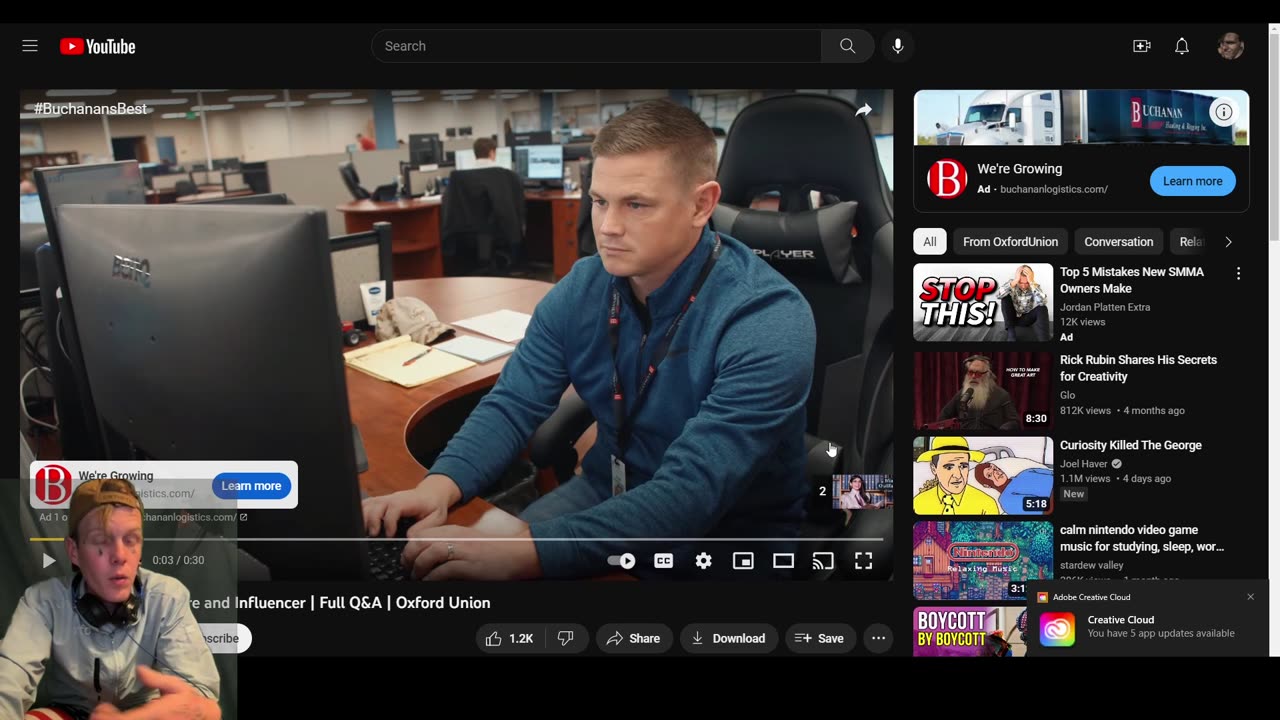Viewport: 1280px width, 720px height.
Task: Open the YouTube guide hamburger menu
Action: coord(30,46)
